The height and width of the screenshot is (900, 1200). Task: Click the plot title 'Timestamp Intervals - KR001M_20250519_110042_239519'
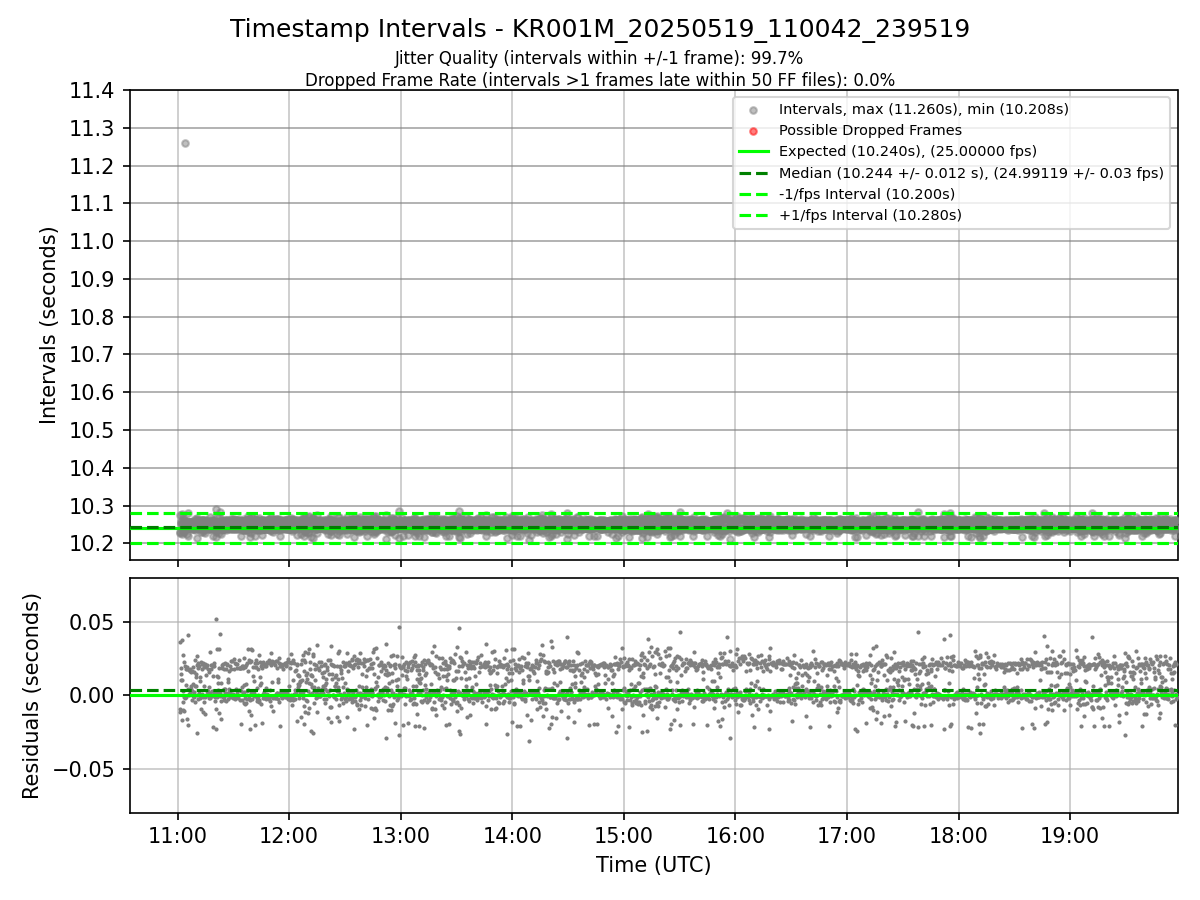click(x=600, y=29)
